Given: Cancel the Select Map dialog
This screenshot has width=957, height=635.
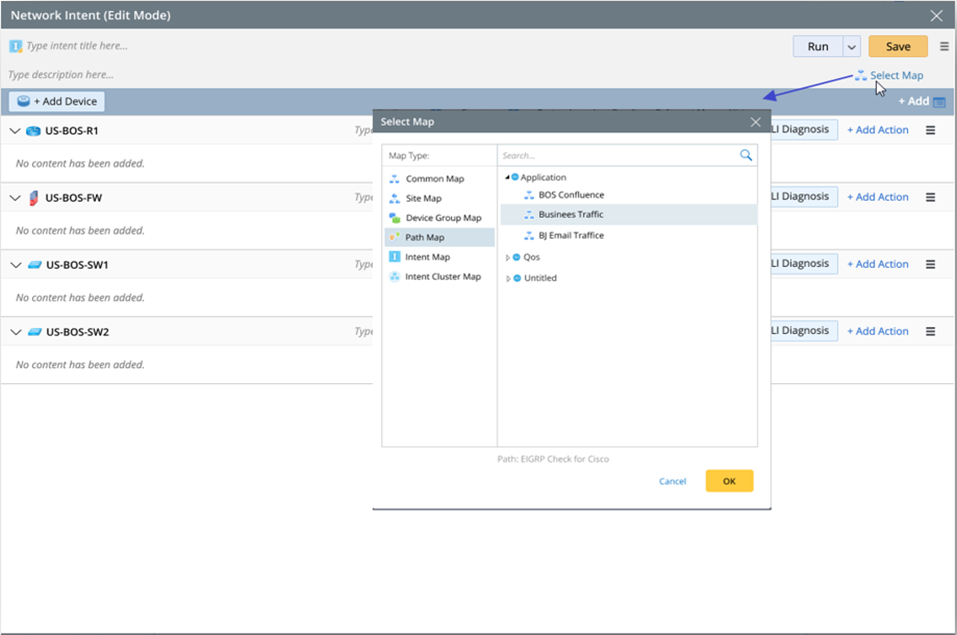Looking at the screenshot, I should point(673,481).
